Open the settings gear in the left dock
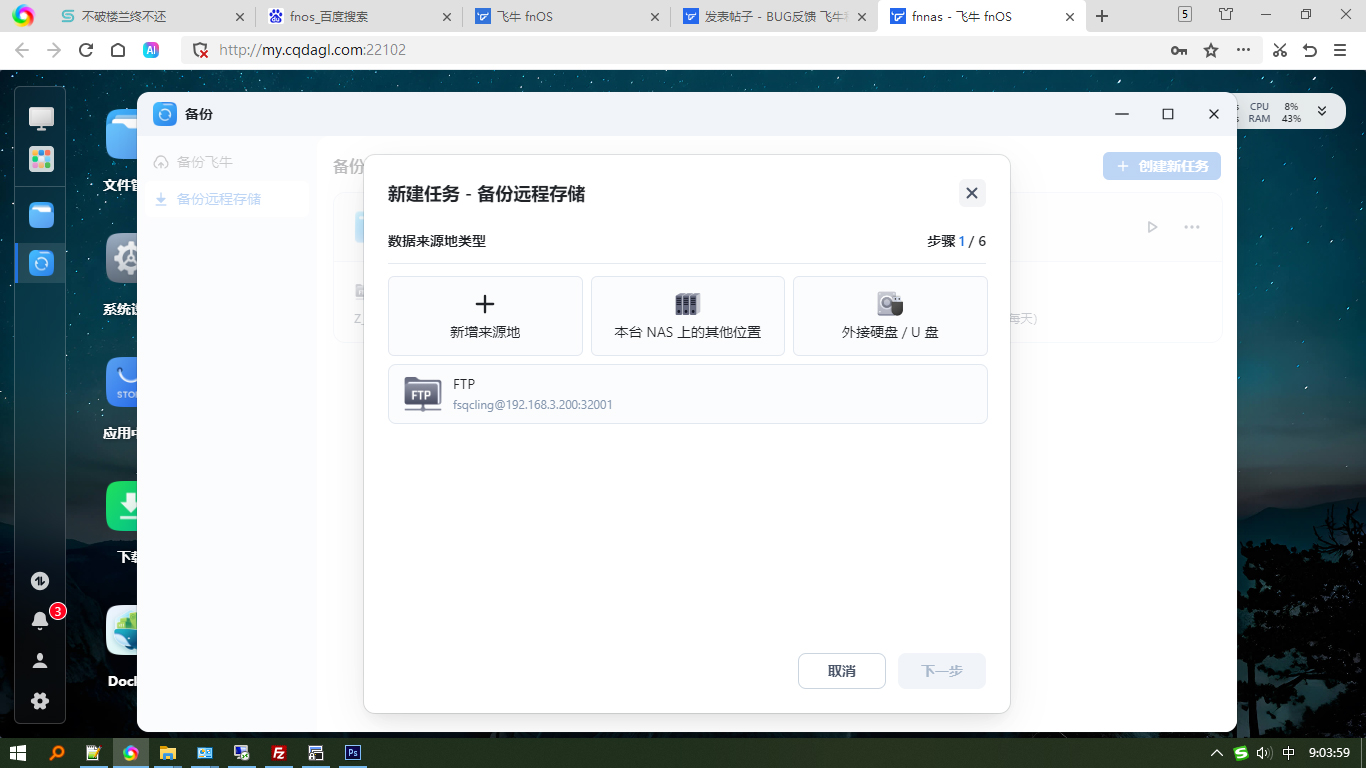 (x=40, y=701)
